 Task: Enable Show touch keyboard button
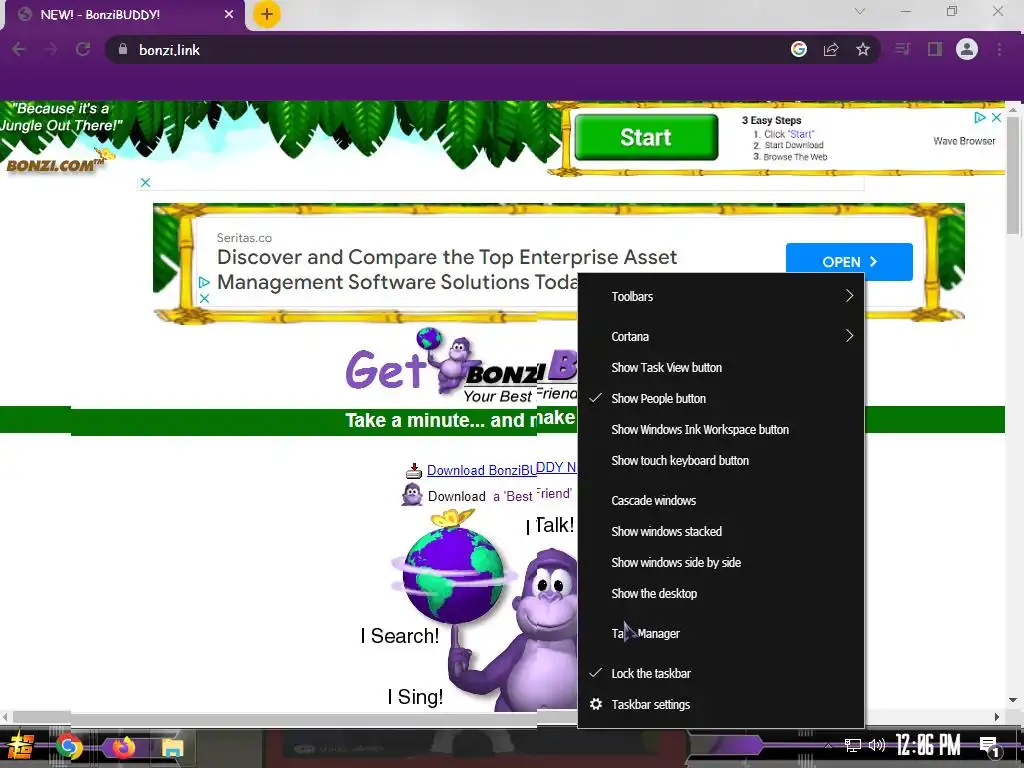[x=721, y=460]
